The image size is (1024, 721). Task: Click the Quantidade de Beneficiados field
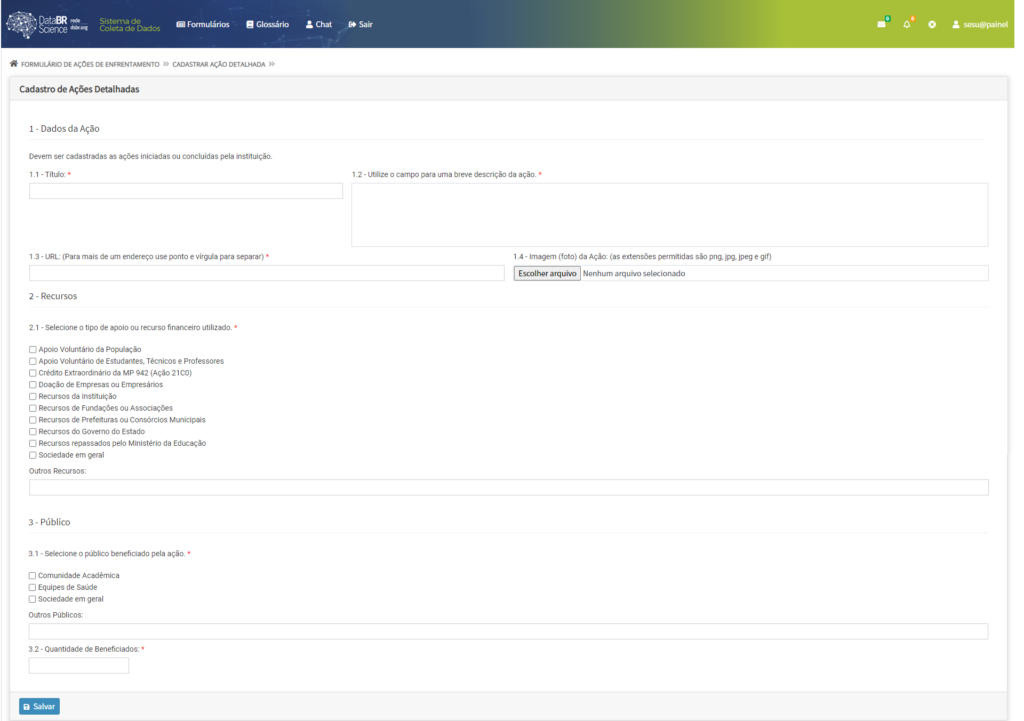pyautogui.click(x=79, y=666)
